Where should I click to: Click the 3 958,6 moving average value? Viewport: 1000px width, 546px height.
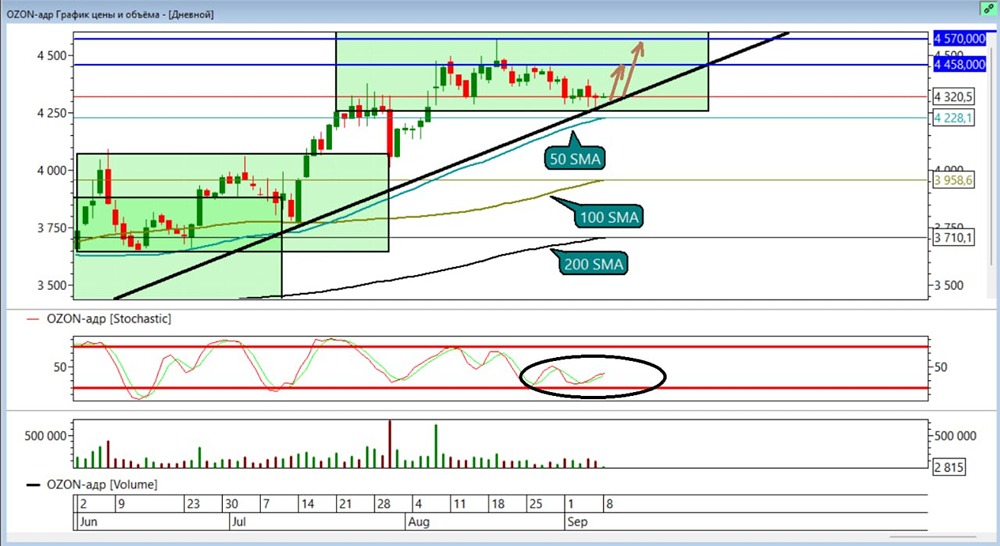point(953,181)
